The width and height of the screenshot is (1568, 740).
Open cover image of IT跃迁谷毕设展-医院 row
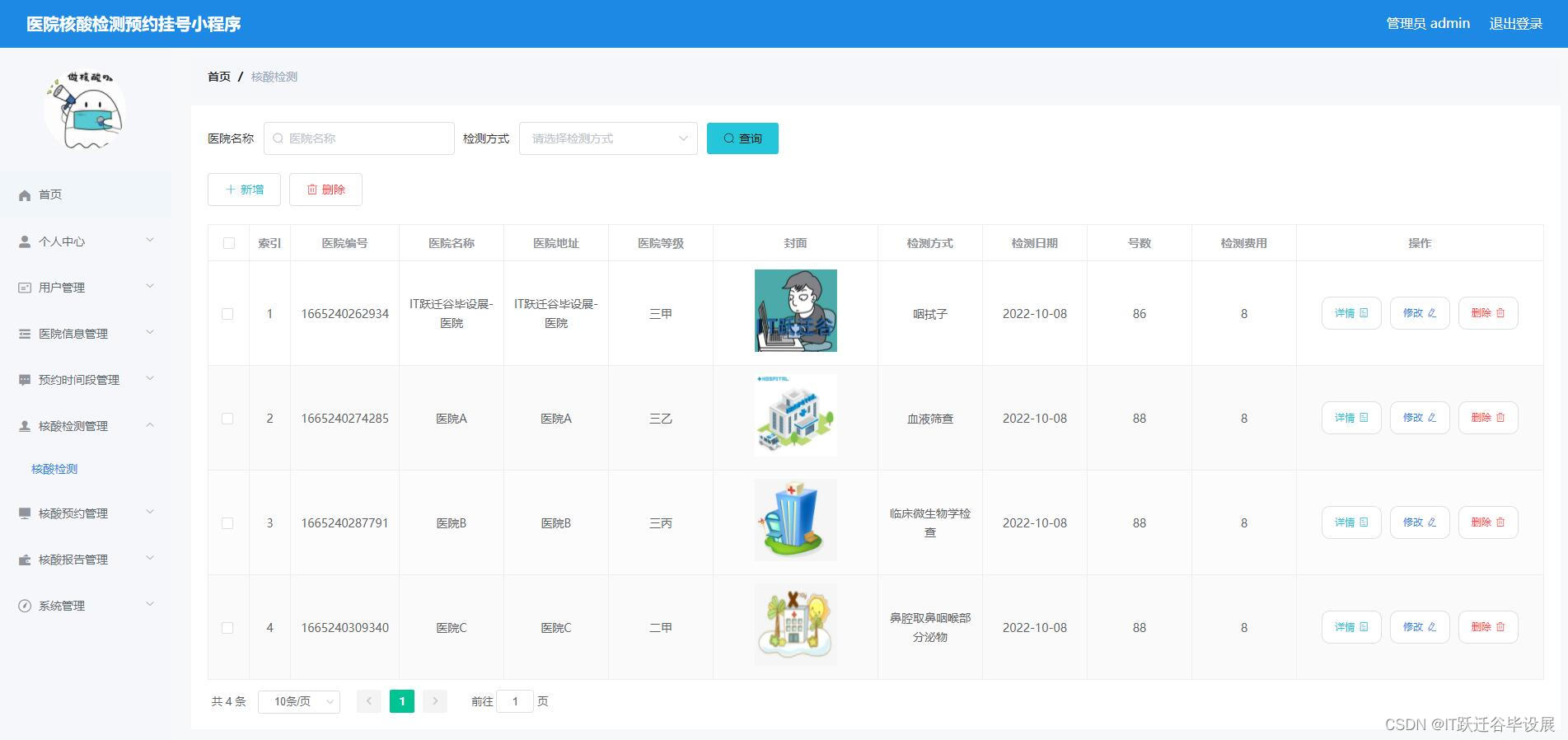click(795, 311)
